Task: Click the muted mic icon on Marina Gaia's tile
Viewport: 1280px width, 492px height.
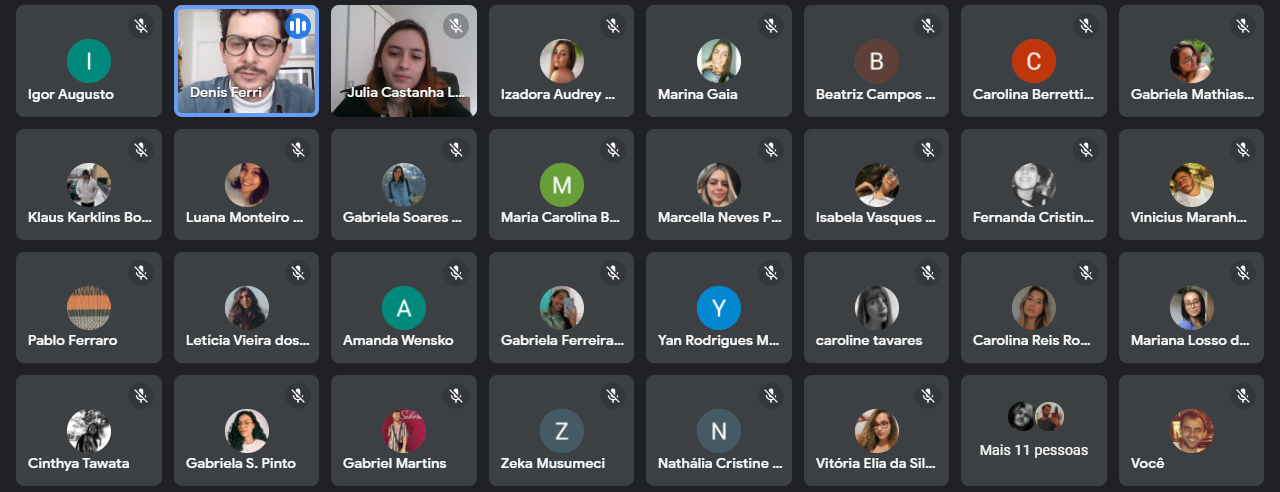Action: pos(771,26)
